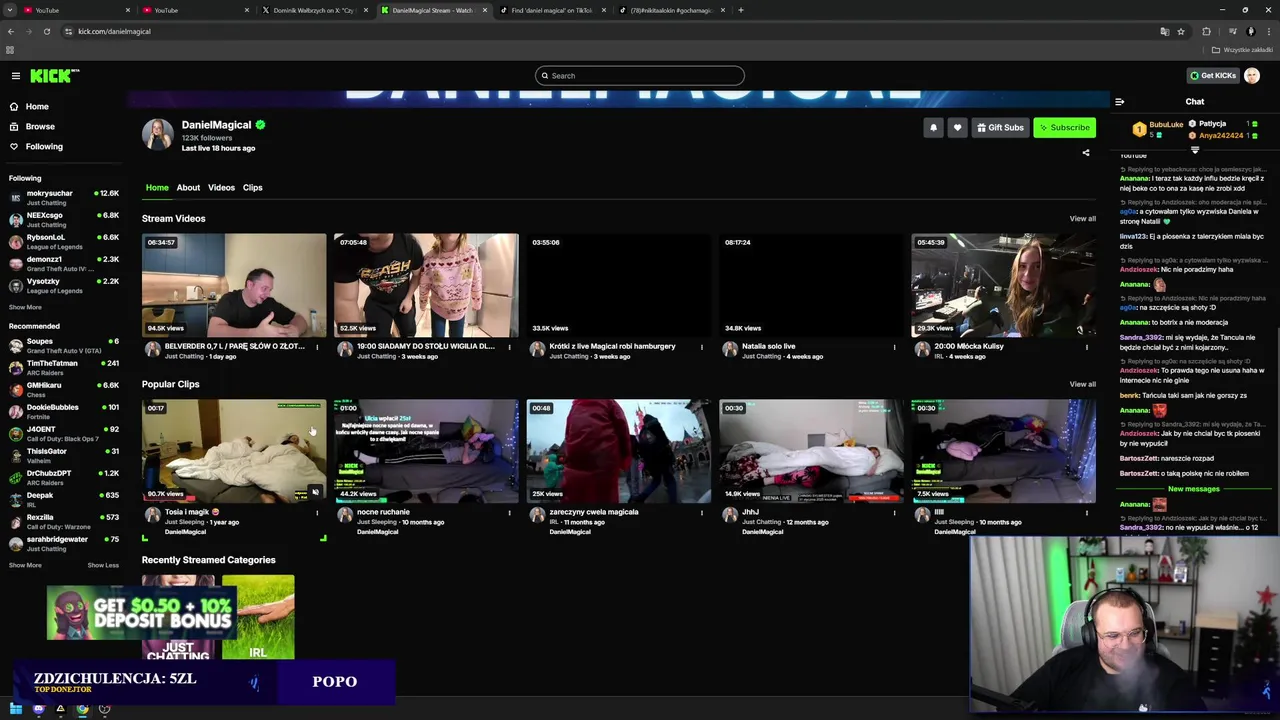Open options for Natalia solo live video
The image size is (1280, 720).
tap(894, 347)
